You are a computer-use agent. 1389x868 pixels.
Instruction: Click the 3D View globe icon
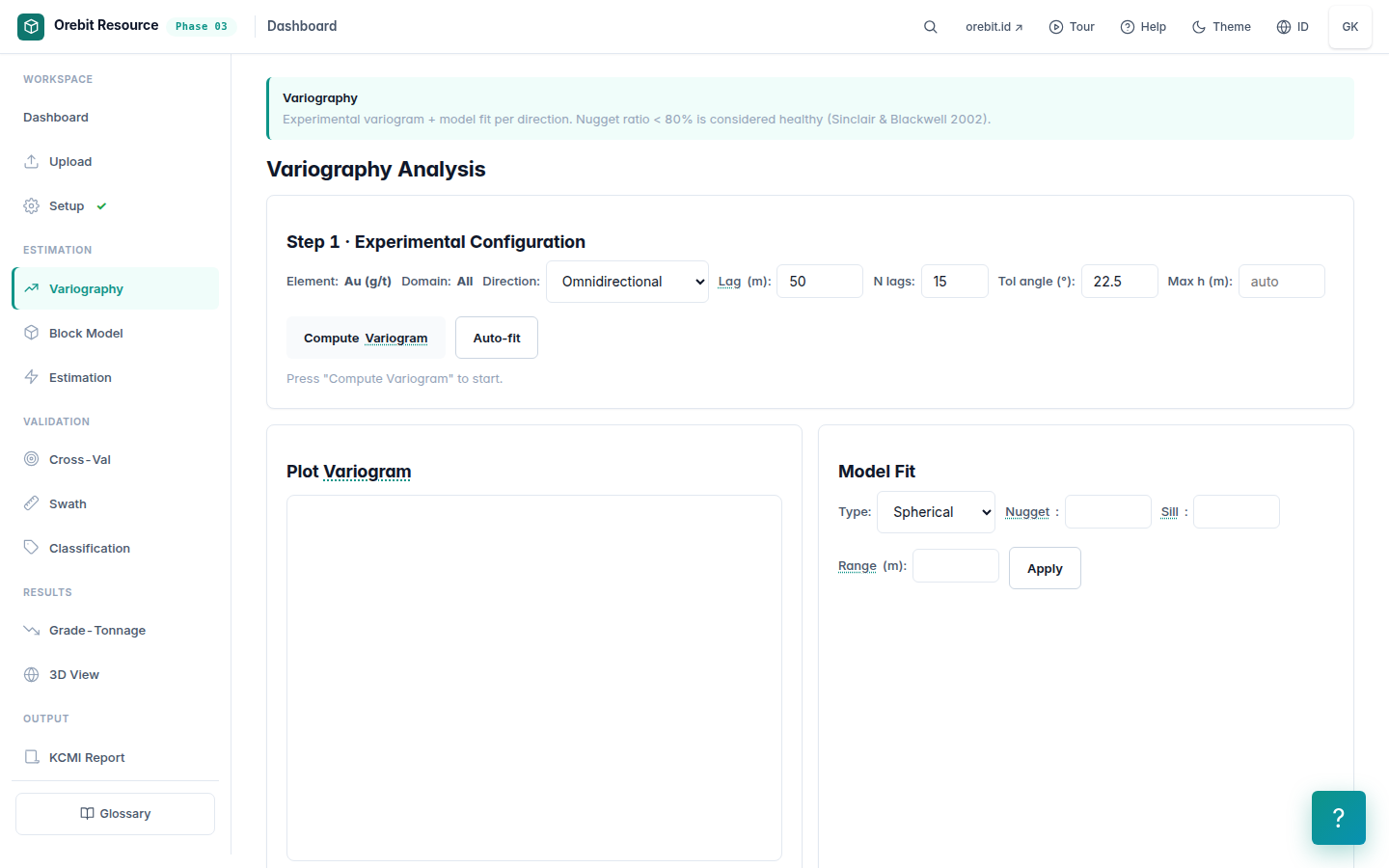click(32, 674)
